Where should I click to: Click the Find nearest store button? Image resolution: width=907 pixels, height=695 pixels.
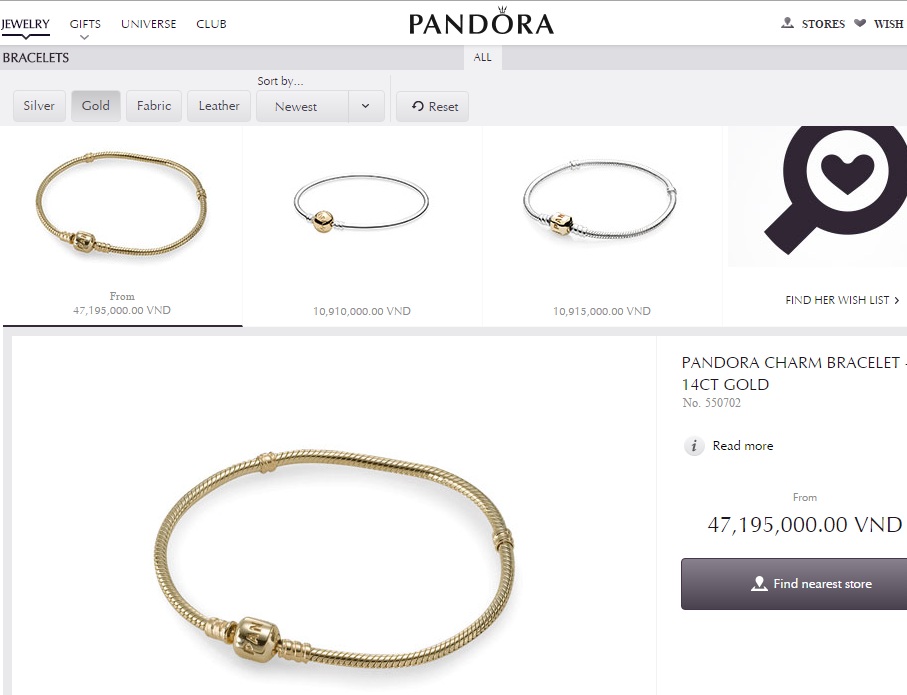click(x=794, y=583)
